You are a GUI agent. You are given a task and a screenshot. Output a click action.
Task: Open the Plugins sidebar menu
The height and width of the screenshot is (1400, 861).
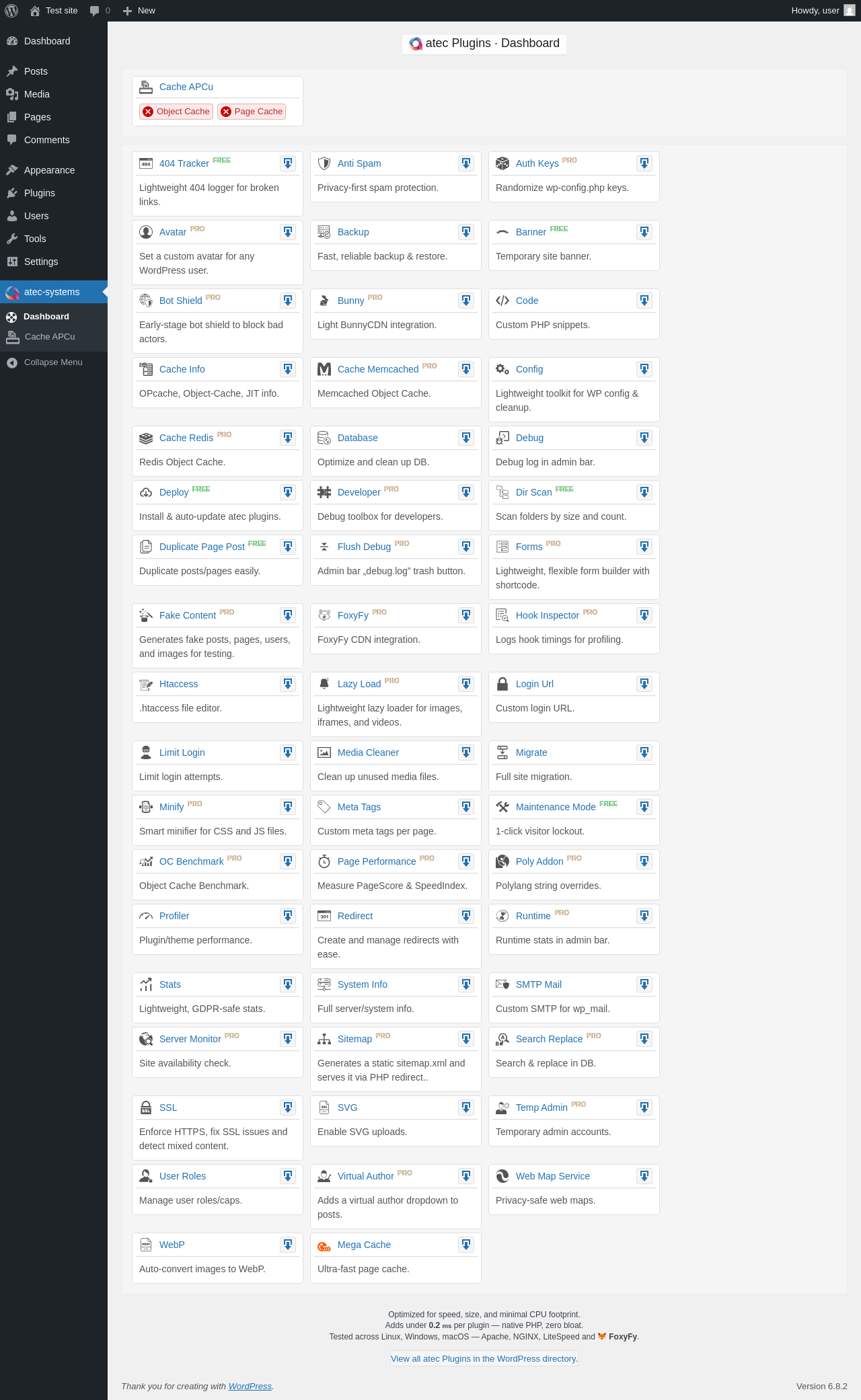click(x=54, y=193)
